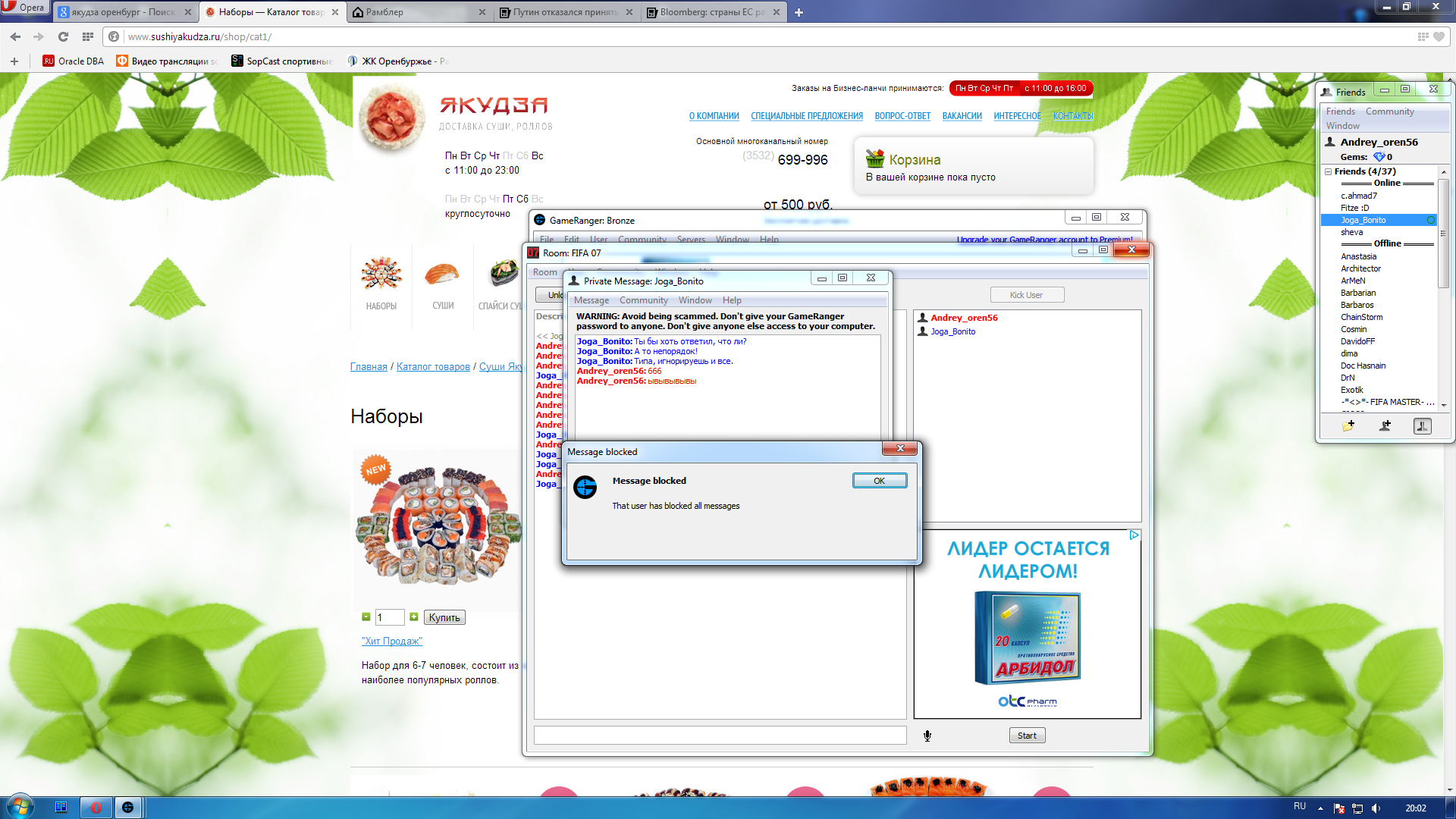Open a new browser tab

pos(799,12)
